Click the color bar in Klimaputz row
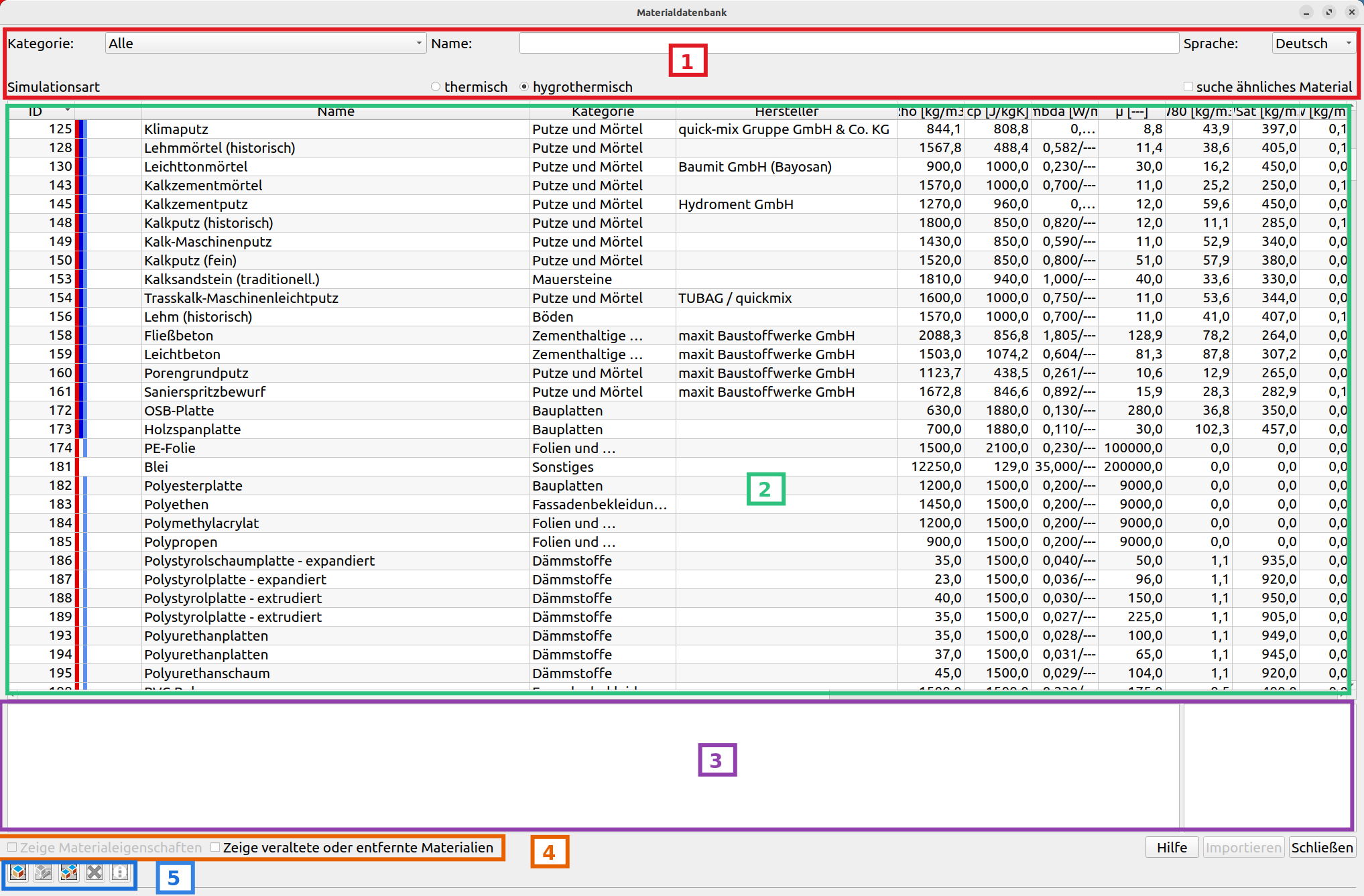The width and height of the screenshot is (1364, 896). point(81,129)
